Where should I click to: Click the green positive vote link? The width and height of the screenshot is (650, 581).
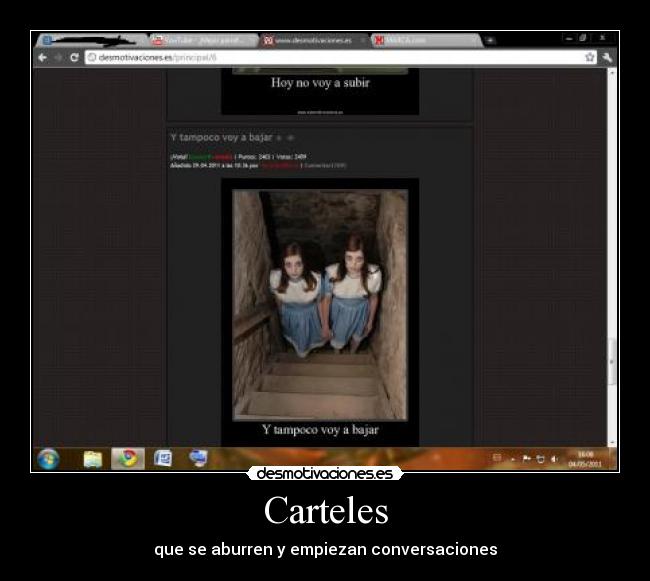point(200,157)
